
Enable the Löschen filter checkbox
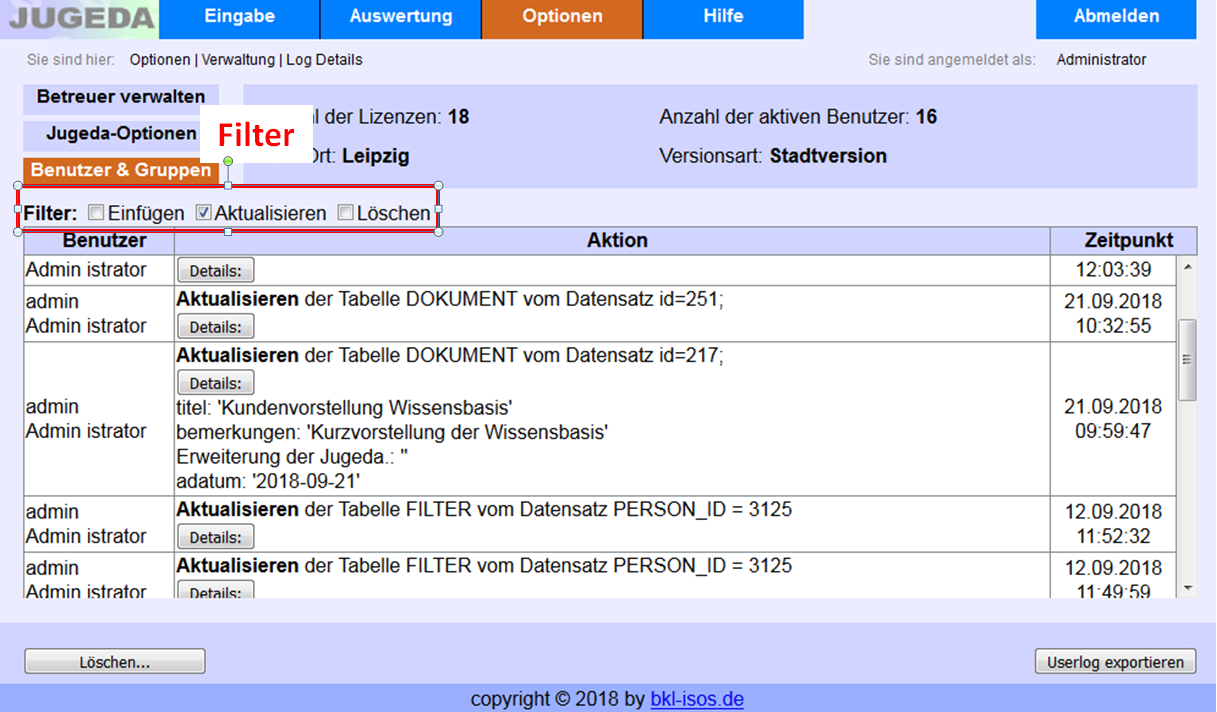pyautogui.click(x=345, y=213)
